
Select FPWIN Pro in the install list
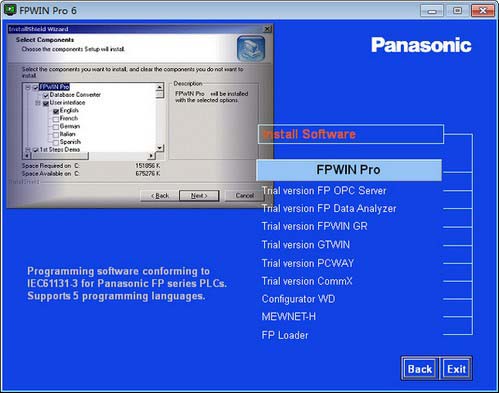pos(349,170)
